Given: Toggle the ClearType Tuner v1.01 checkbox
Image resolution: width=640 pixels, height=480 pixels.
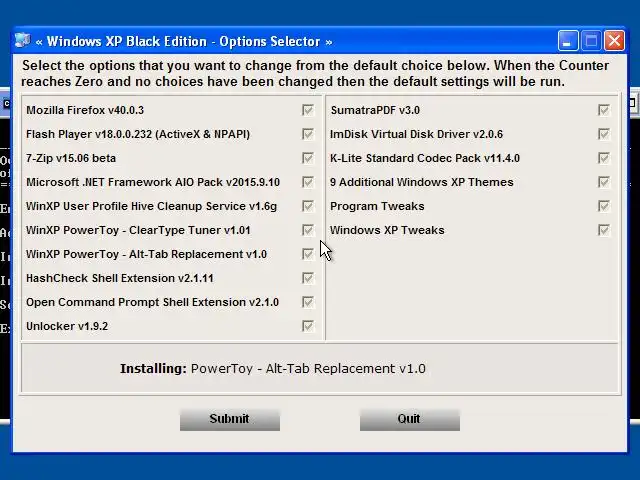Looking at the screenshot, I should click(308, 230).
